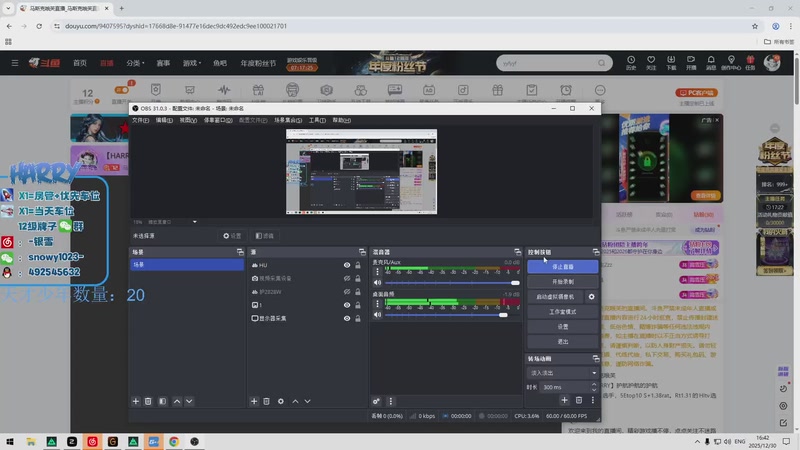Click the 开始录制 button

562,282
